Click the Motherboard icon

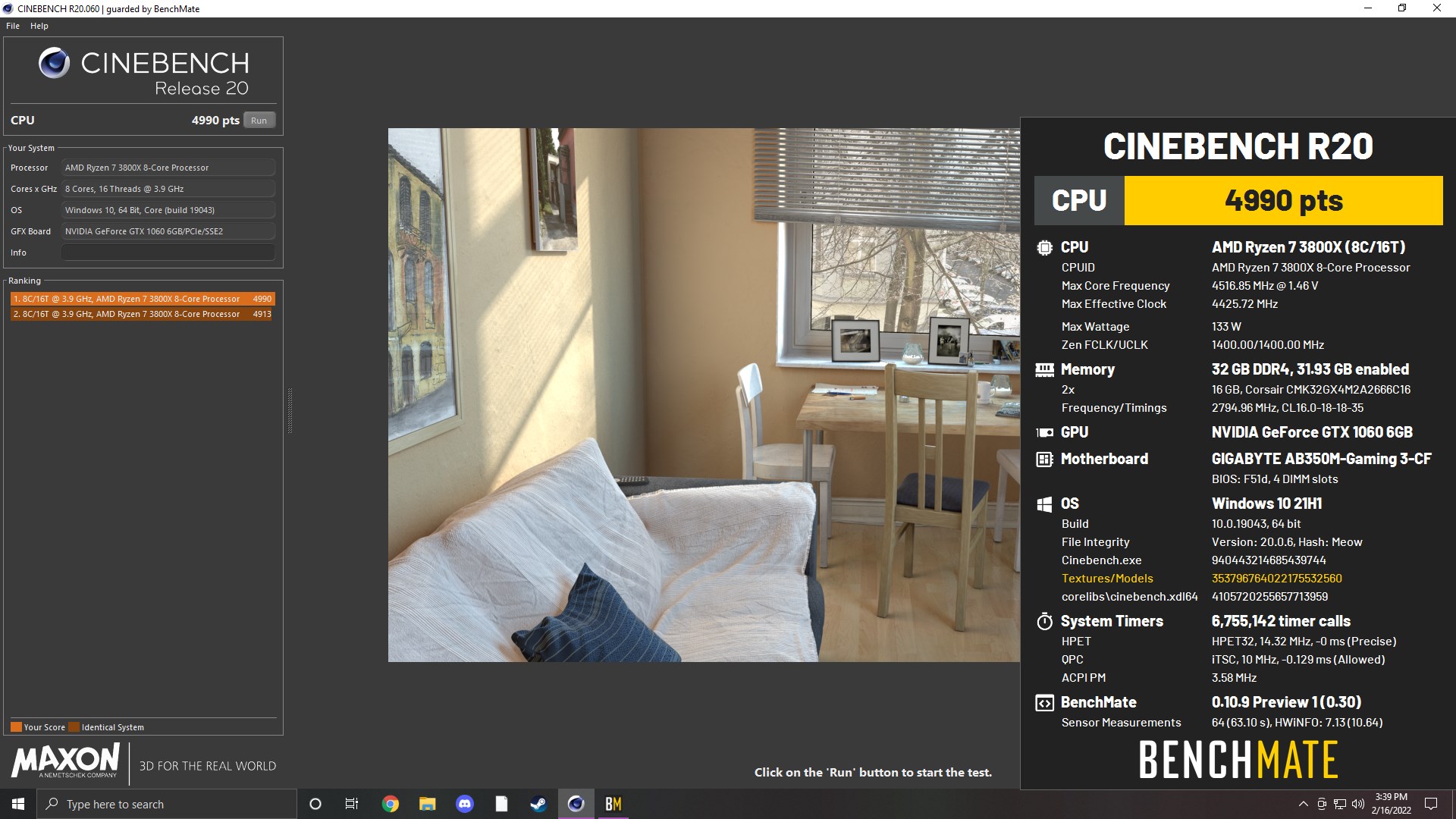(x=1045, y=459)
